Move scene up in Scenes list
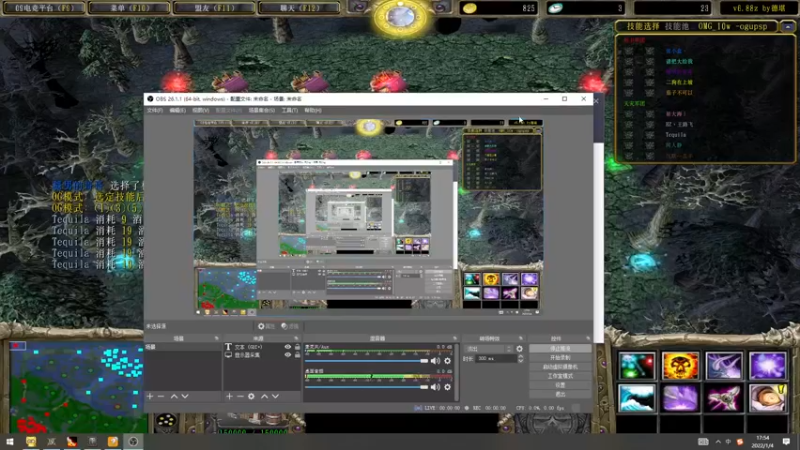Viewport: 800px width, 450px height. tap(174, 396)
